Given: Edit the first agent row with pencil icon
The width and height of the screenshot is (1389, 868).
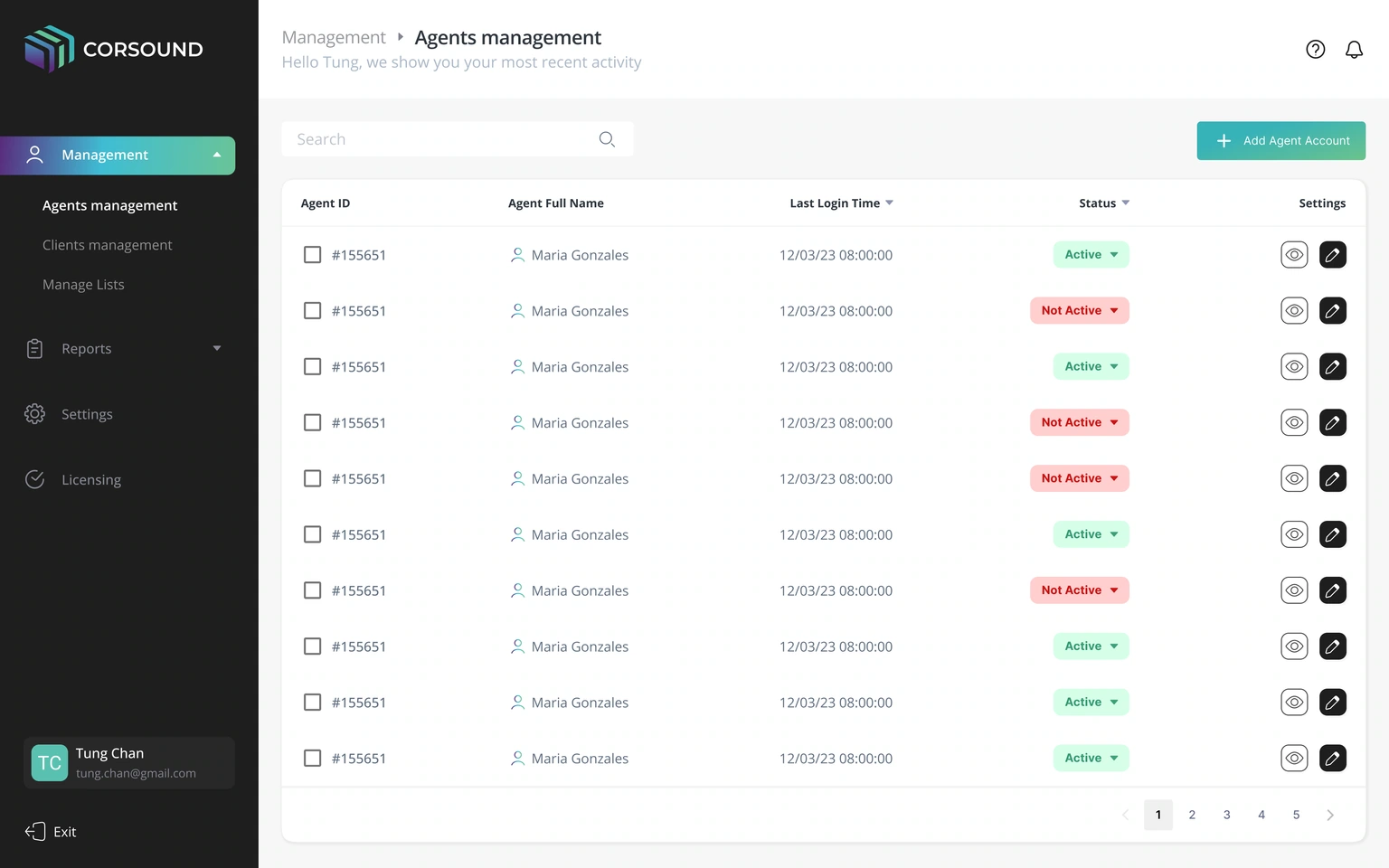Looking at the screenshot, I should pyautogui.click(x=1333, y=255).
